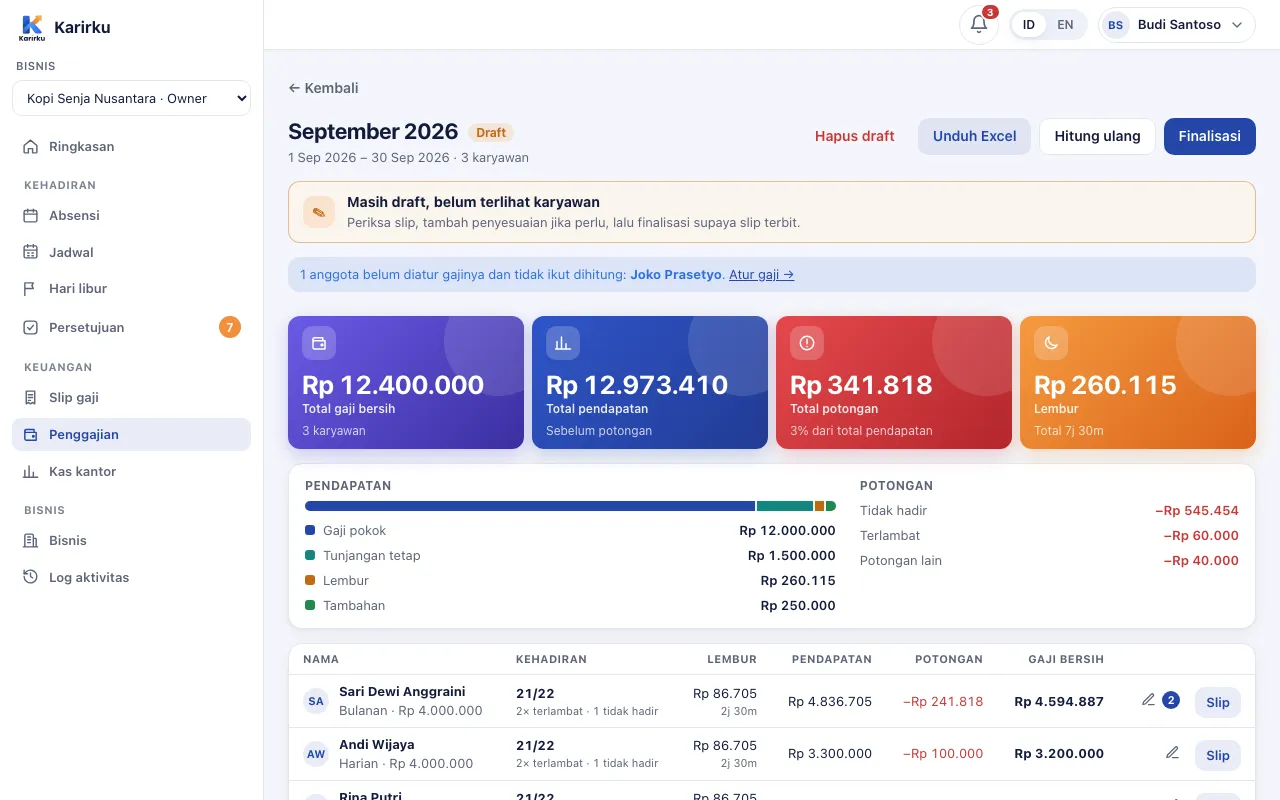Open the Budi Santoso user menu
Image resolution: width=1280 pixels, height=800 pixels.
1177,25
